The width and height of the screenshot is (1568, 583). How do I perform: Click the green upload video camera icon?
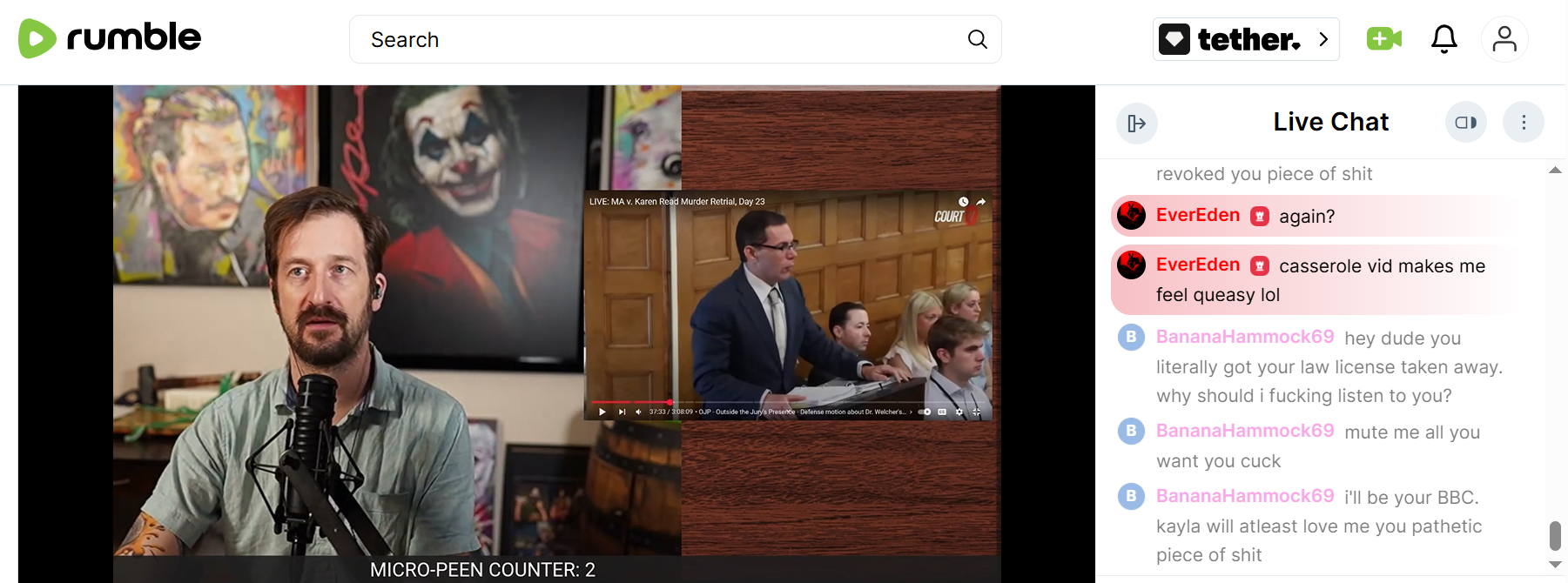coord(1383,38)
